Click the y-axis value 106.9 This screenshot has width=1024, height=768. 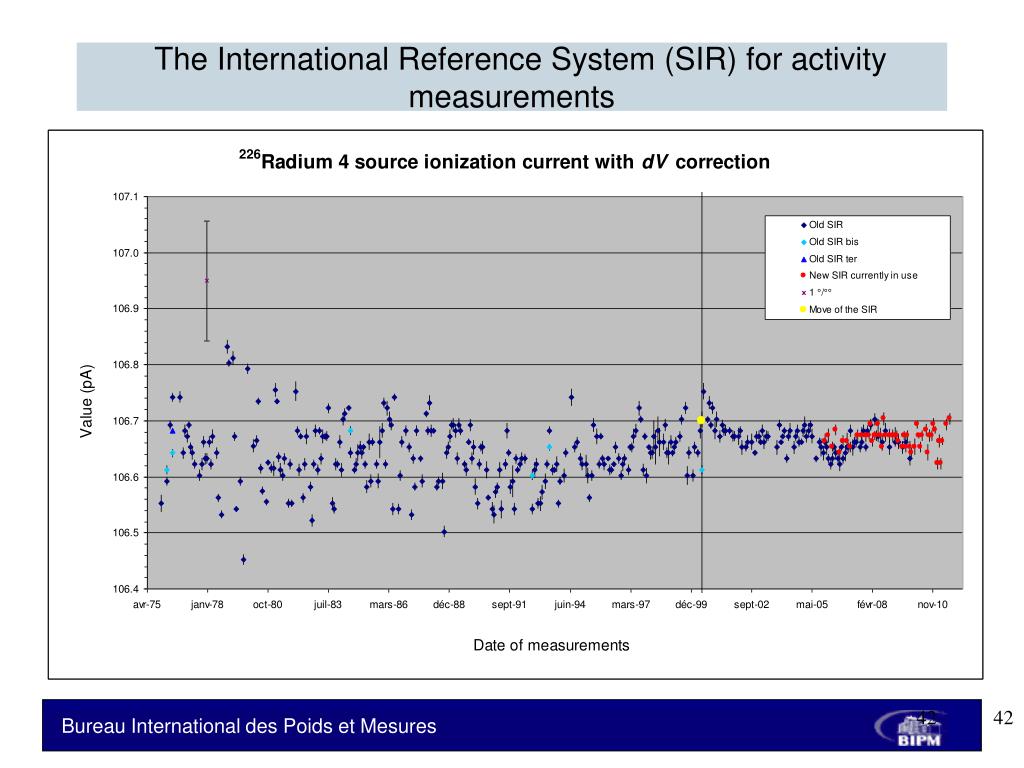coord(126,308)
